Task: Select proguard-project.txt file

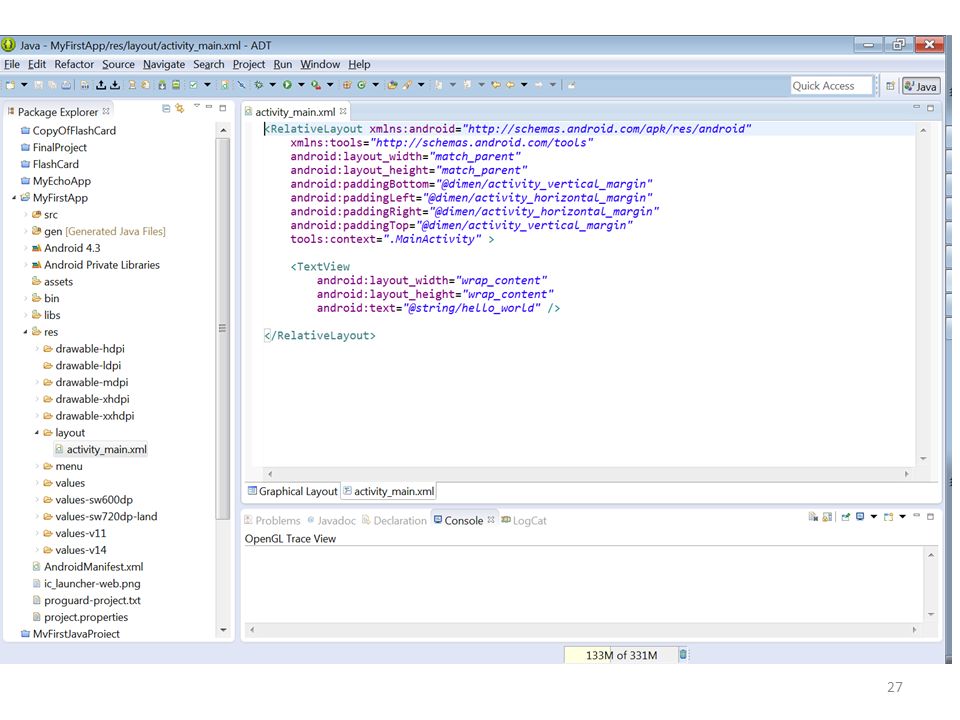Action: coord(92,601)
